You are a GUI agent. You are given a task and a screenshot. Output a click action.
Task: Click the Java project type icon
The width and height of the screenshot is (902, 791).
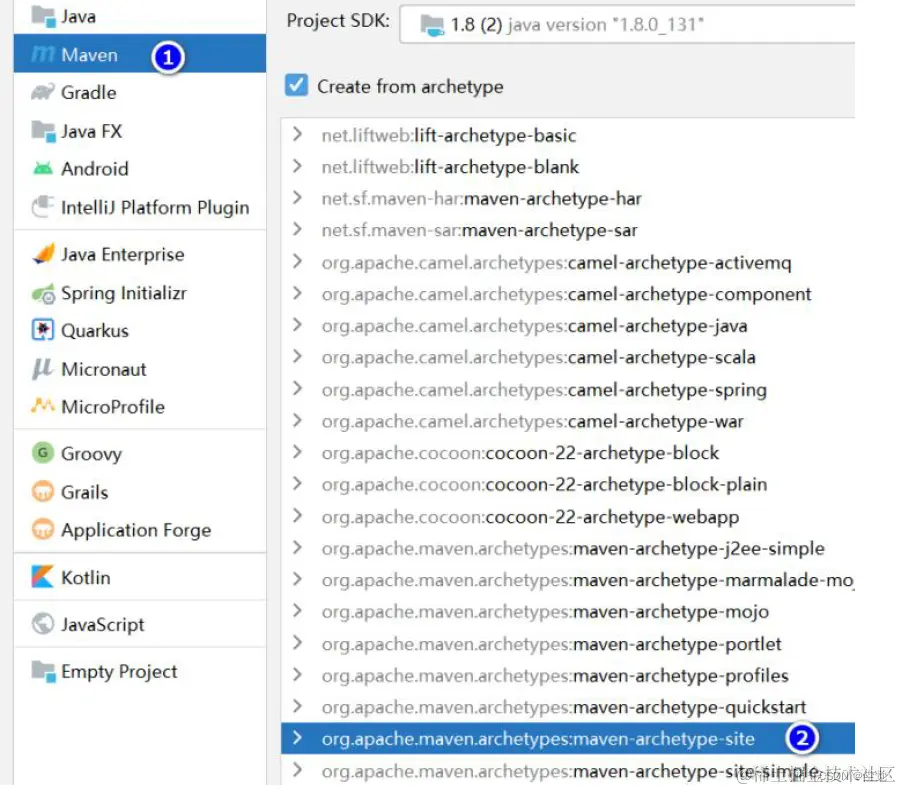[43, 16]
